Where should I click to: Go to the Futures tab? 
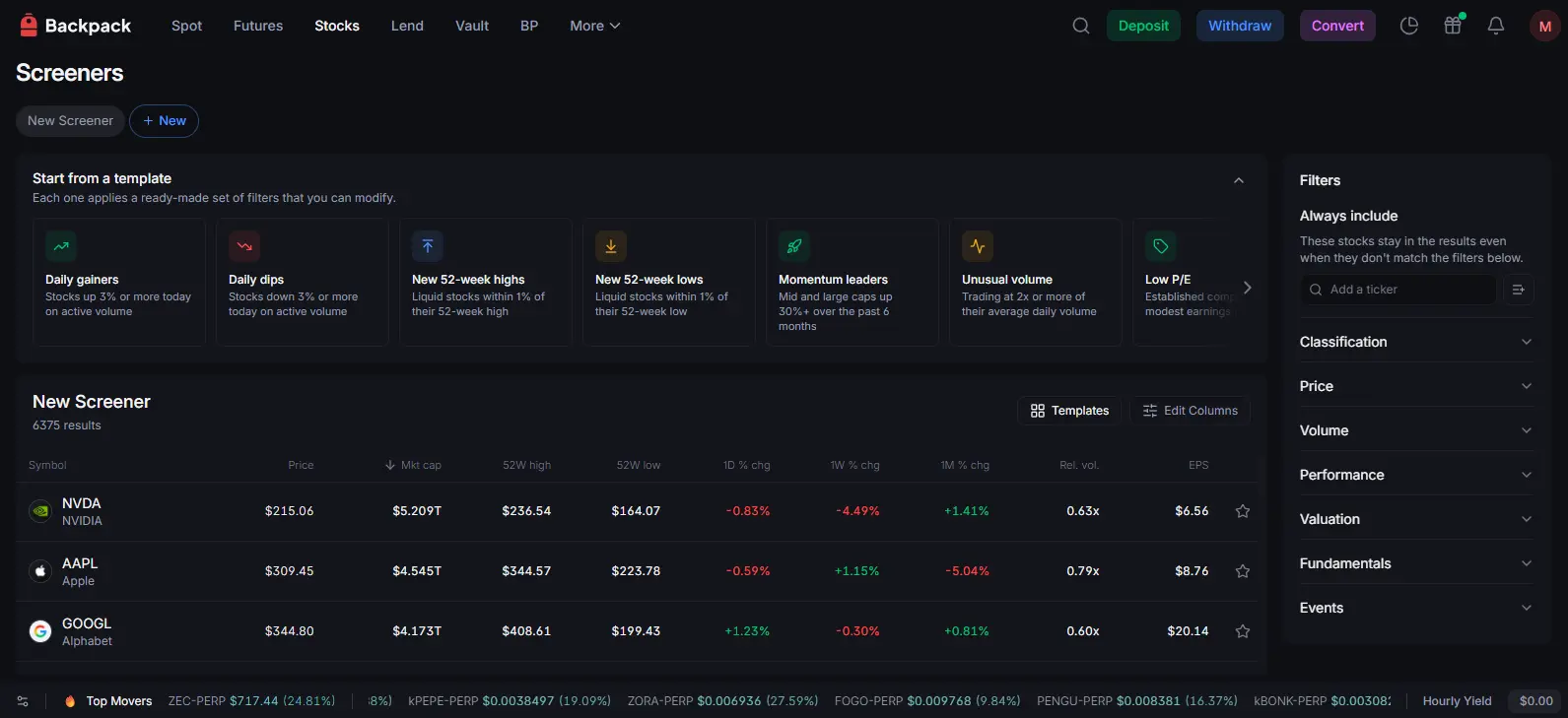point(258,26)
